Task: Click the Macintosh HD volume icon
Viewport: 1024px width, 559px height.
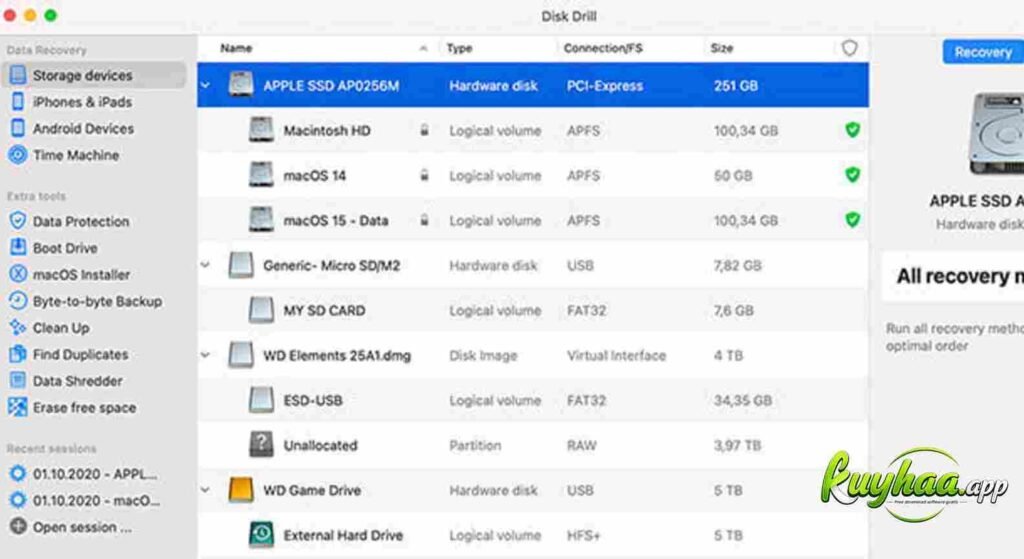Action: pyautogui.click(x=261, y=130)
